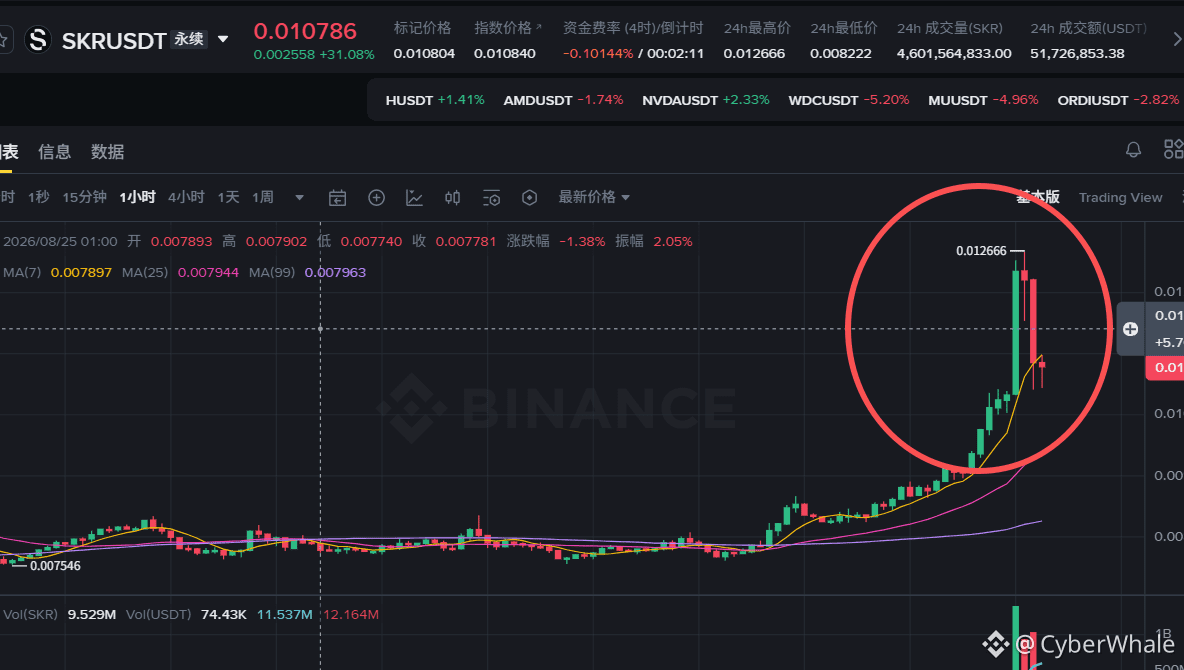Click the 永续 perpetual contract tag
This screenshot has height=670, width=1184.
tap(189, 39)
